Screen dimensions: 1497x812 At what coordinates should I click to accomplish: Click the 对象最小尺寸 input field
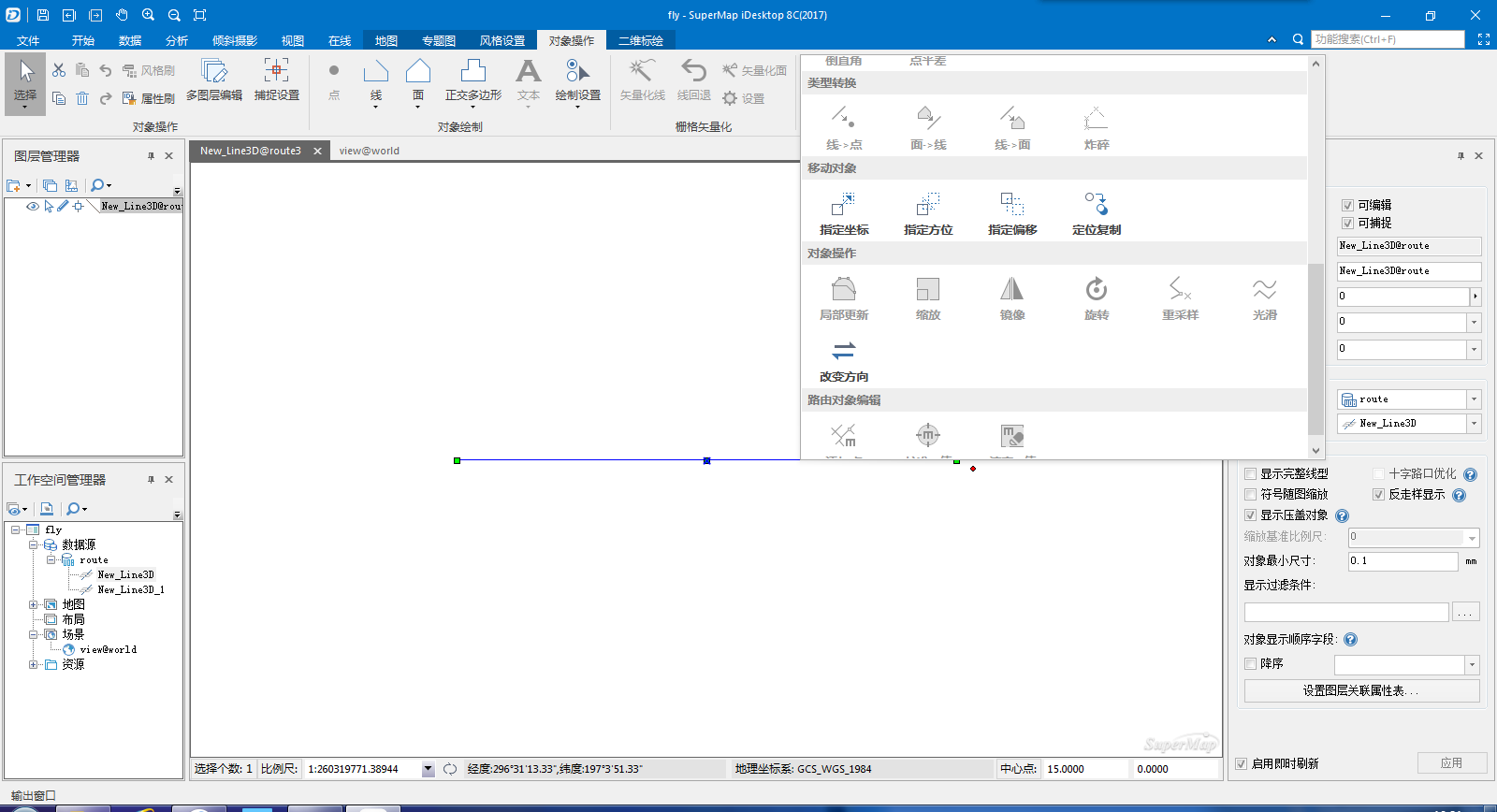(1403, 561)
